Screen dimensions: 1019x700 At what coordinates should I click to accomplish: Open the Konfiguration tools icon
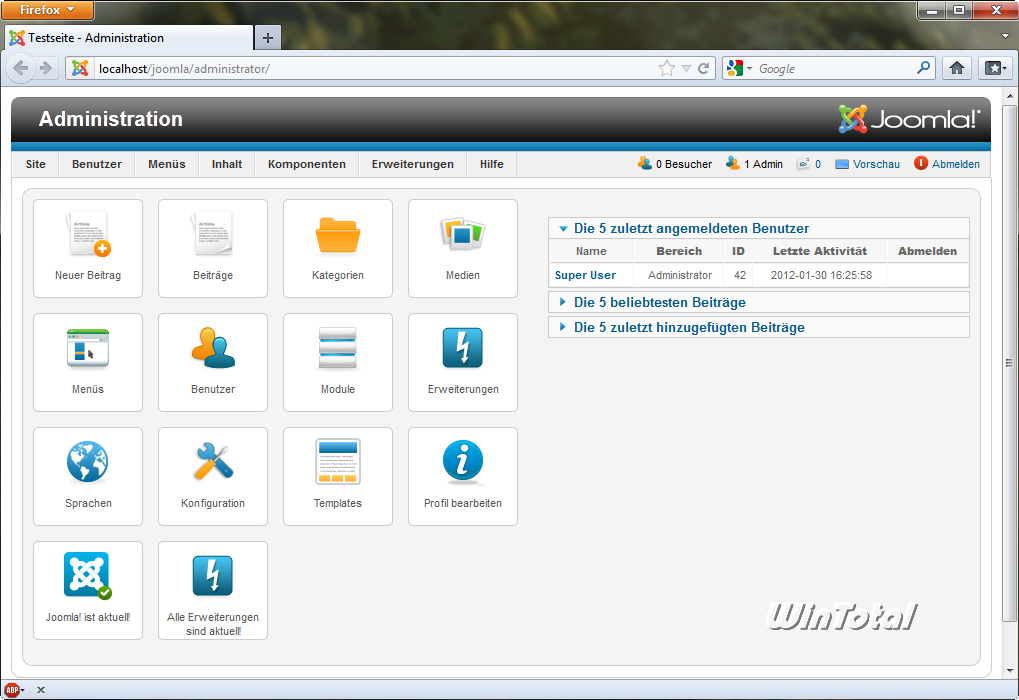213,476
